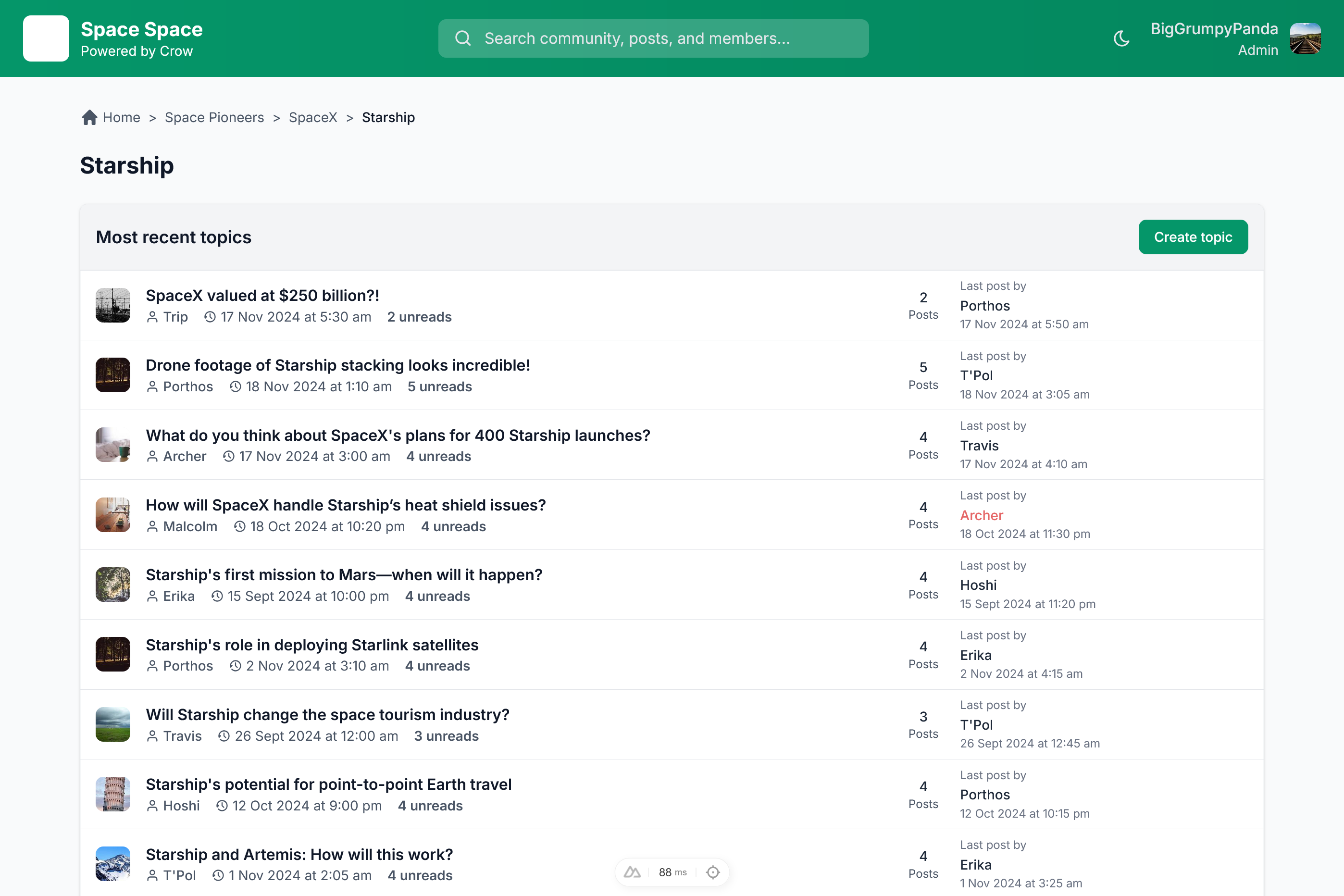Viewport: 1344px width, 896px height.
Task: Click the mountain avatar for T'Pol topic
Action: click(x=112, y=863)
